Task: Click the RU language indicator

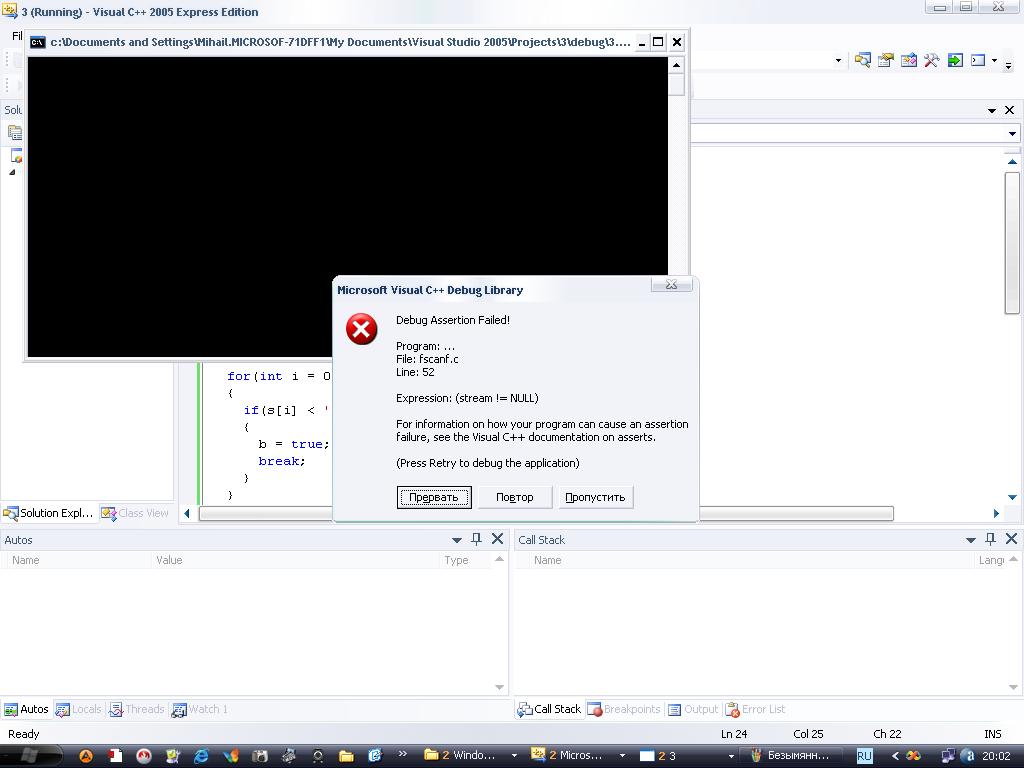Action: (864, 756)
